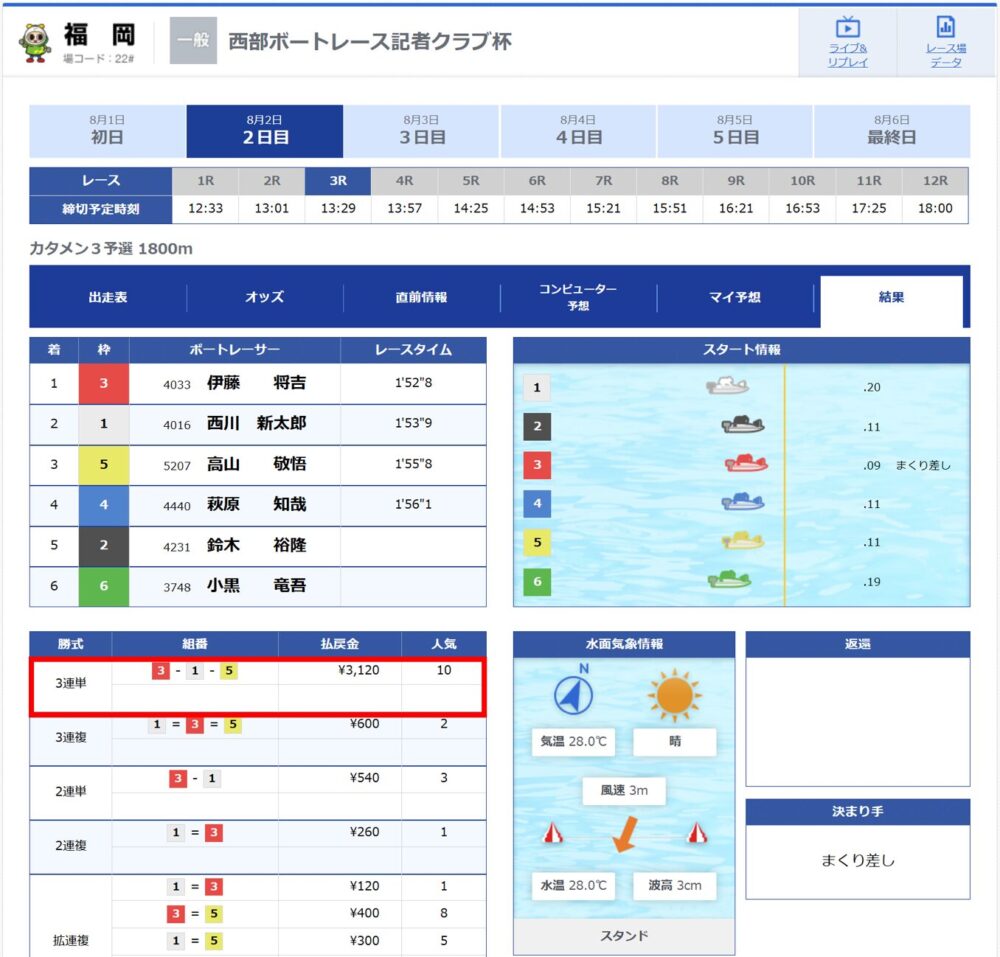Open the ライブ&リプレイ video icon
The width and height of the screenshot is (1000, 957).
(848, 27)
